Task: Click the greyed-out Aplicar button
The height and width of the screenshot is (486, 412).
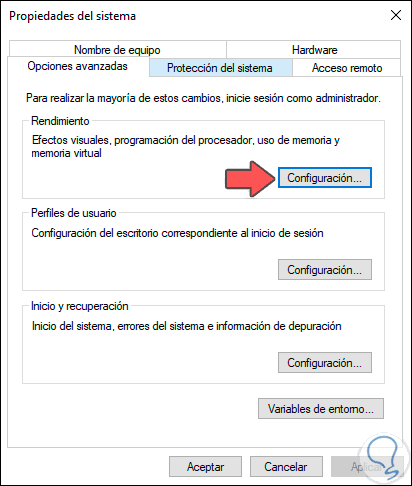Action: click(x=367, y=467)
